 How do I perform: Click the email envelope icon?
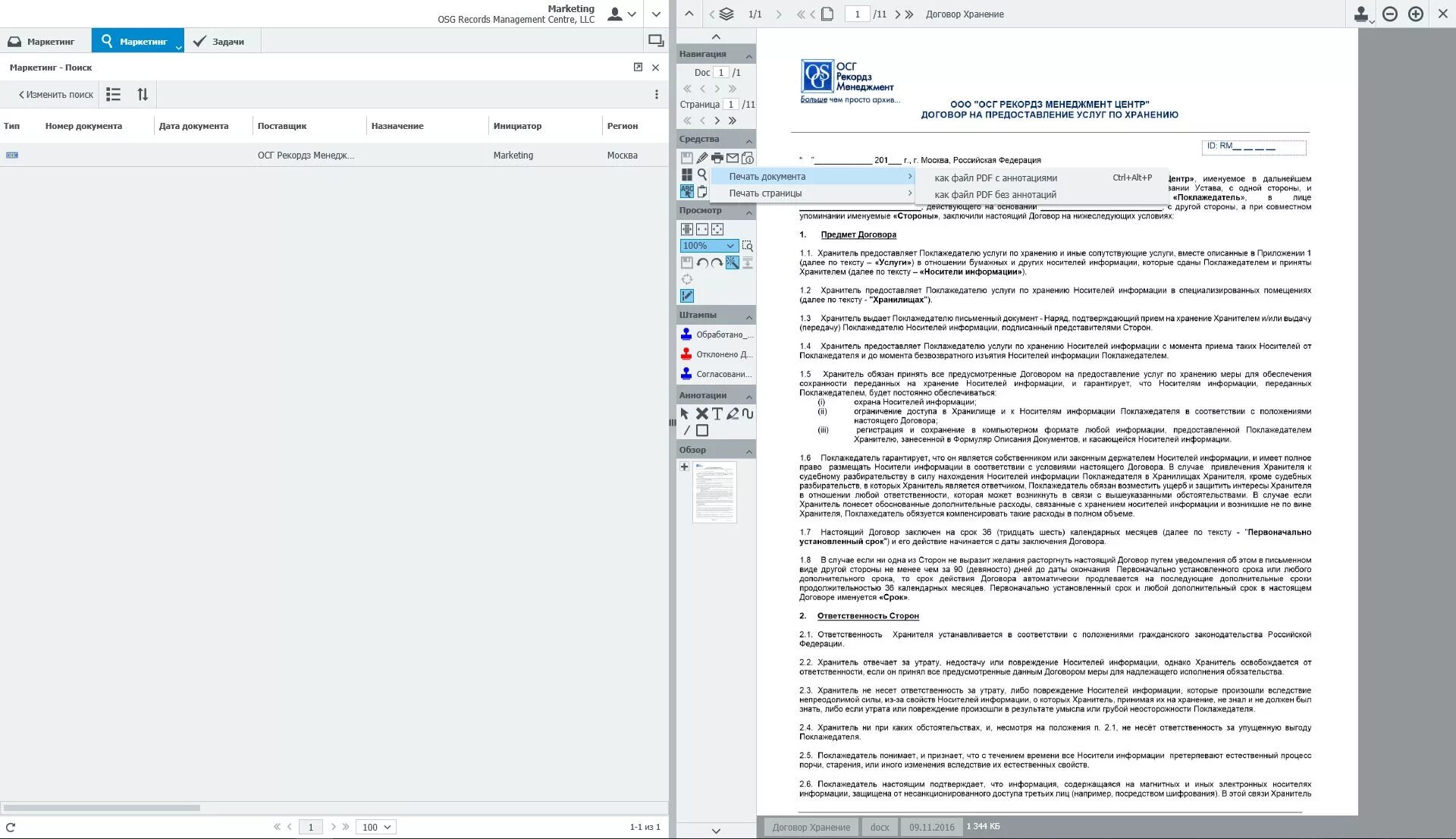733,158
